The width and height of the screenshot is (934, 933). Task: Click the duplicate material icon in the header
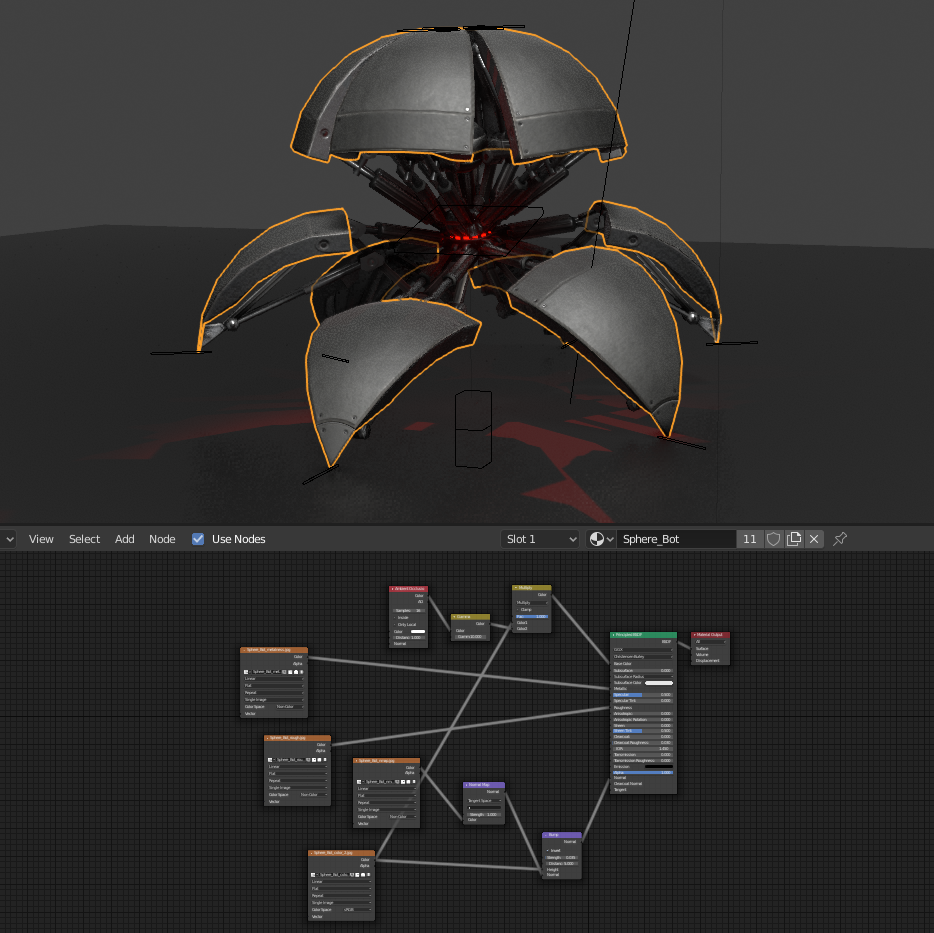[x=793, y=539]
